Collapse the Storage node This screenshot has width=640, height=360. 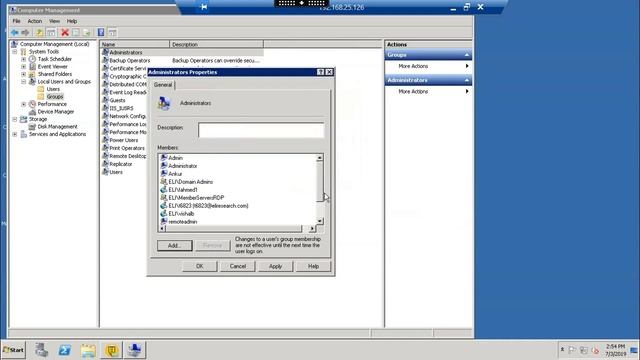(x=15, y=119)
